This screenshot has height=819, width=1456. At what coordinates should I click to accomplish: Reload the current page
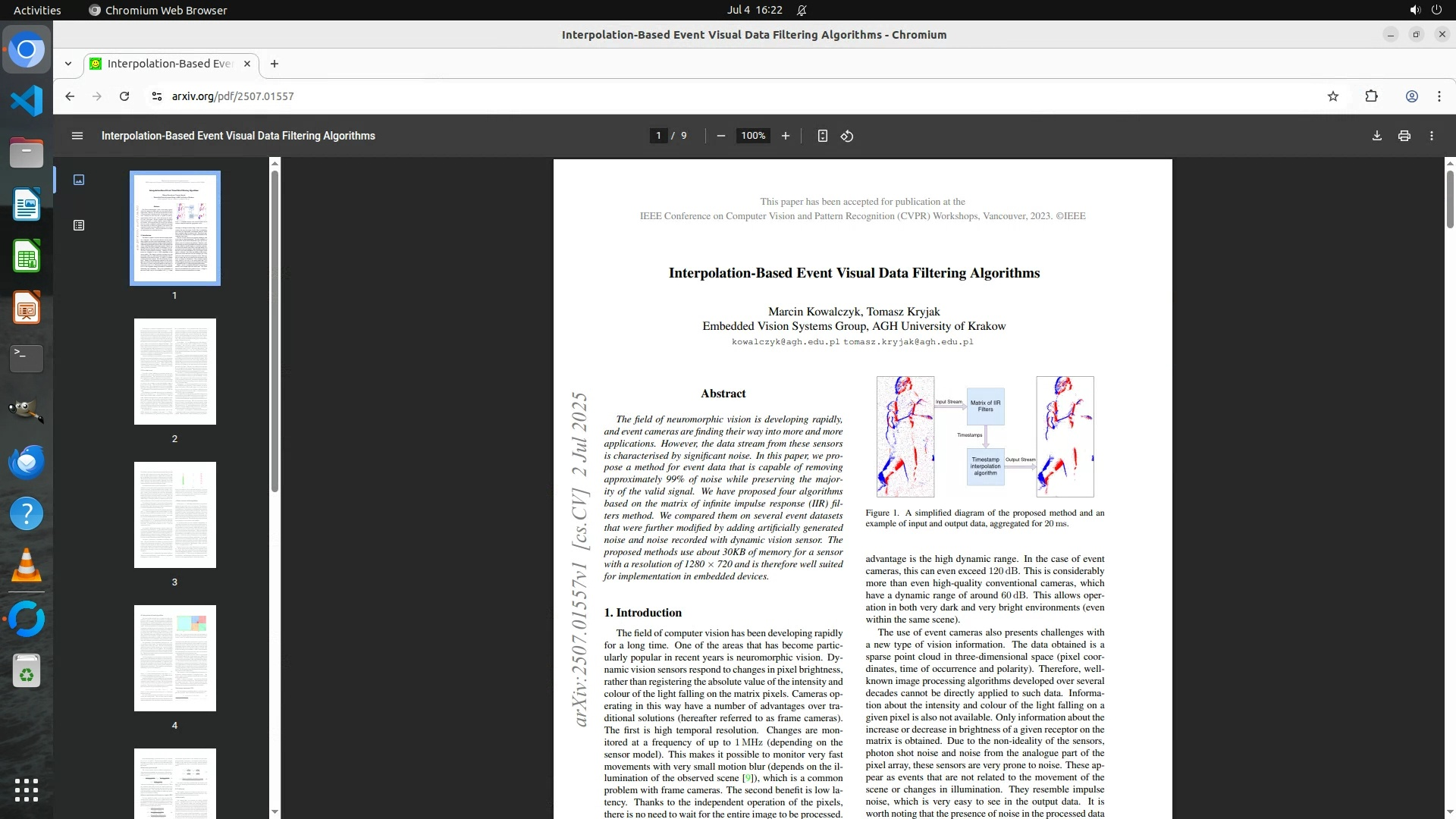coord(124,96)
